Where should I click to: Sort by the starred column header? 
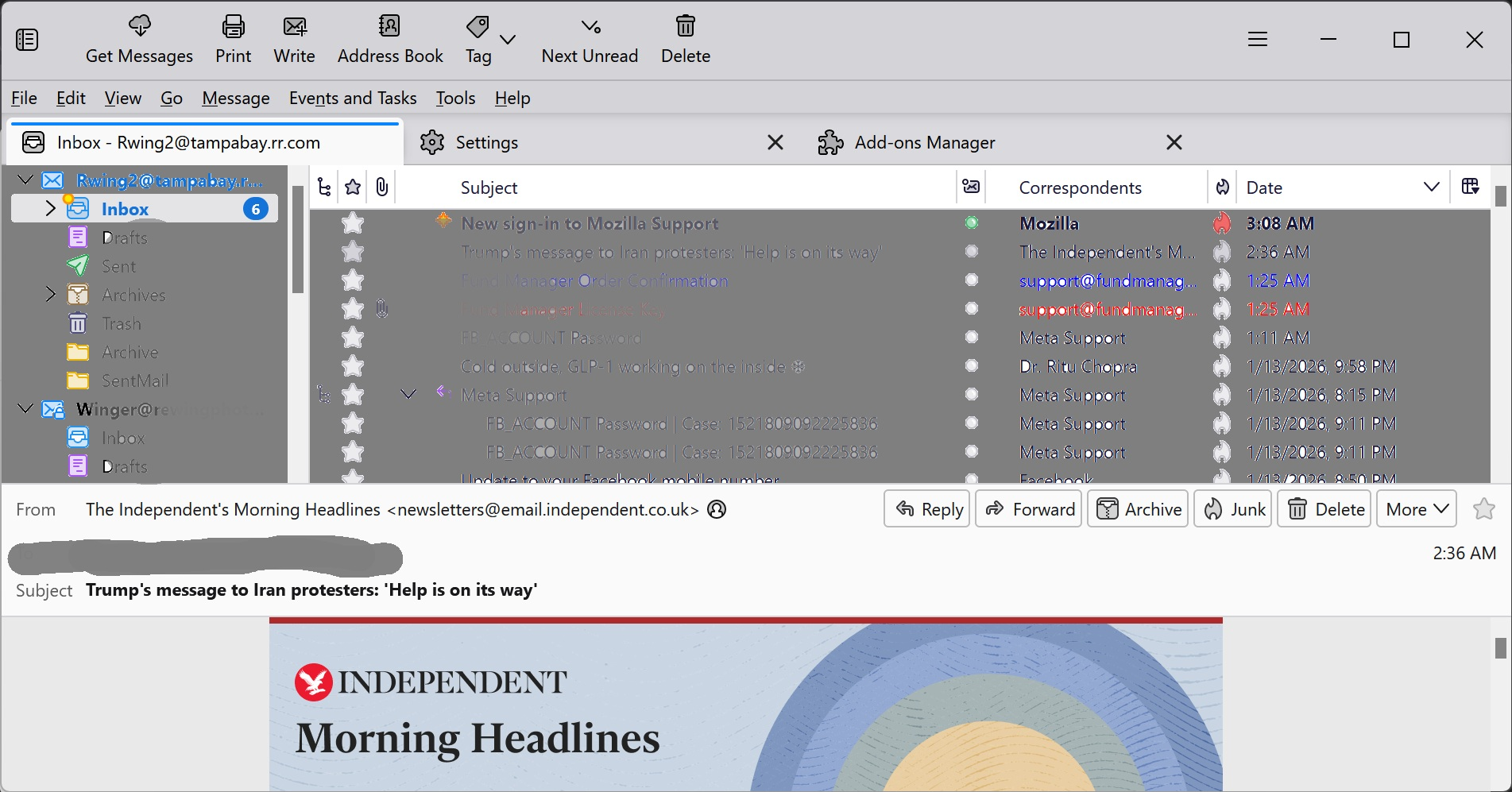pos(353,187)
